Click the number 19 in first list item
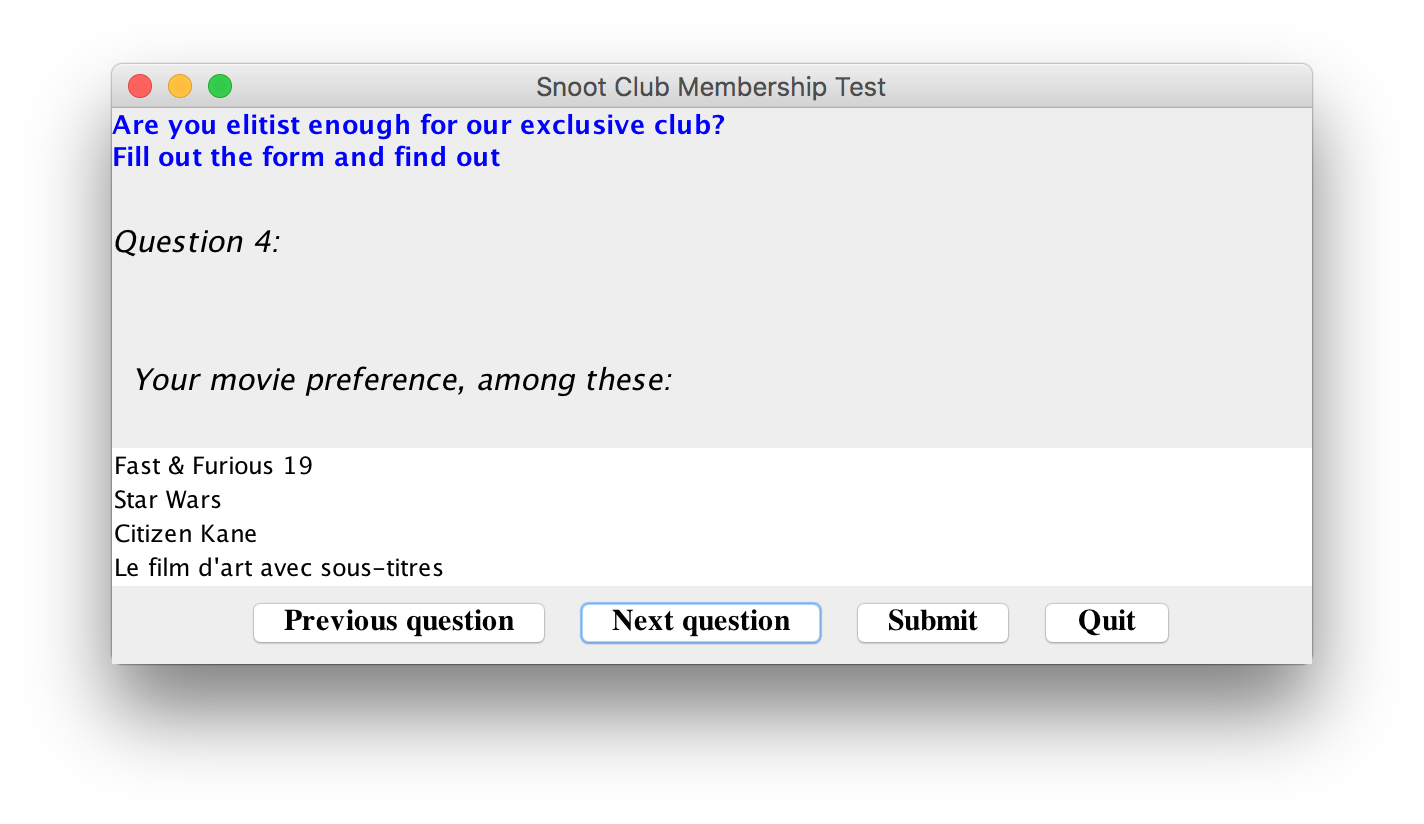This screenshot has height=824, width=1424. tap(297, 466)
